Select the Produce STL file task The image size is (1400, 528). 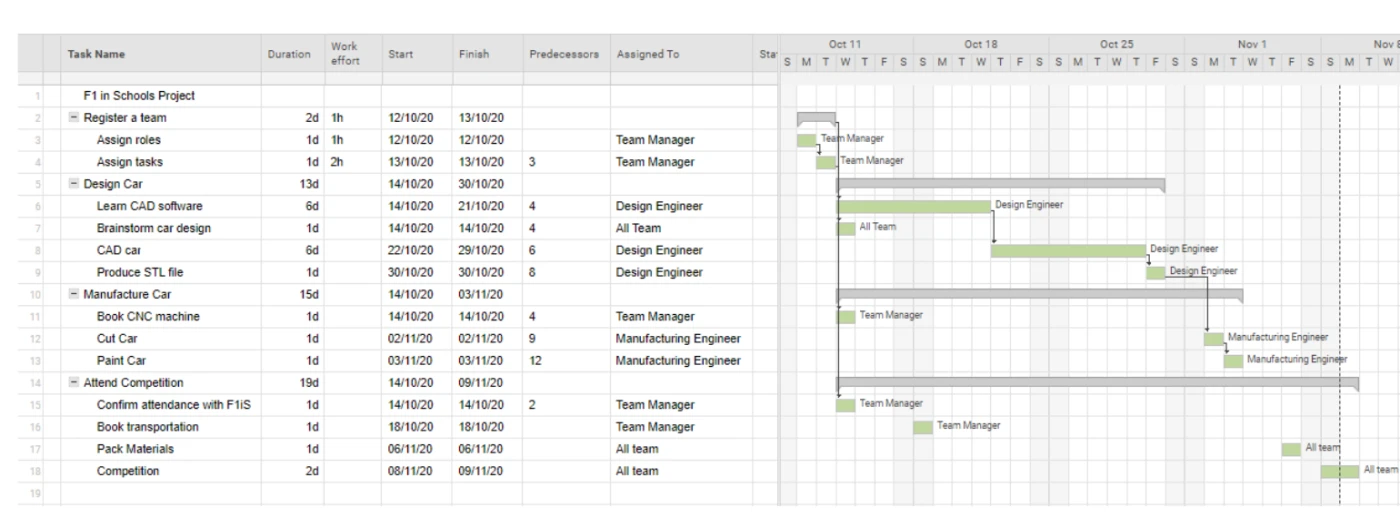[140, 272]
